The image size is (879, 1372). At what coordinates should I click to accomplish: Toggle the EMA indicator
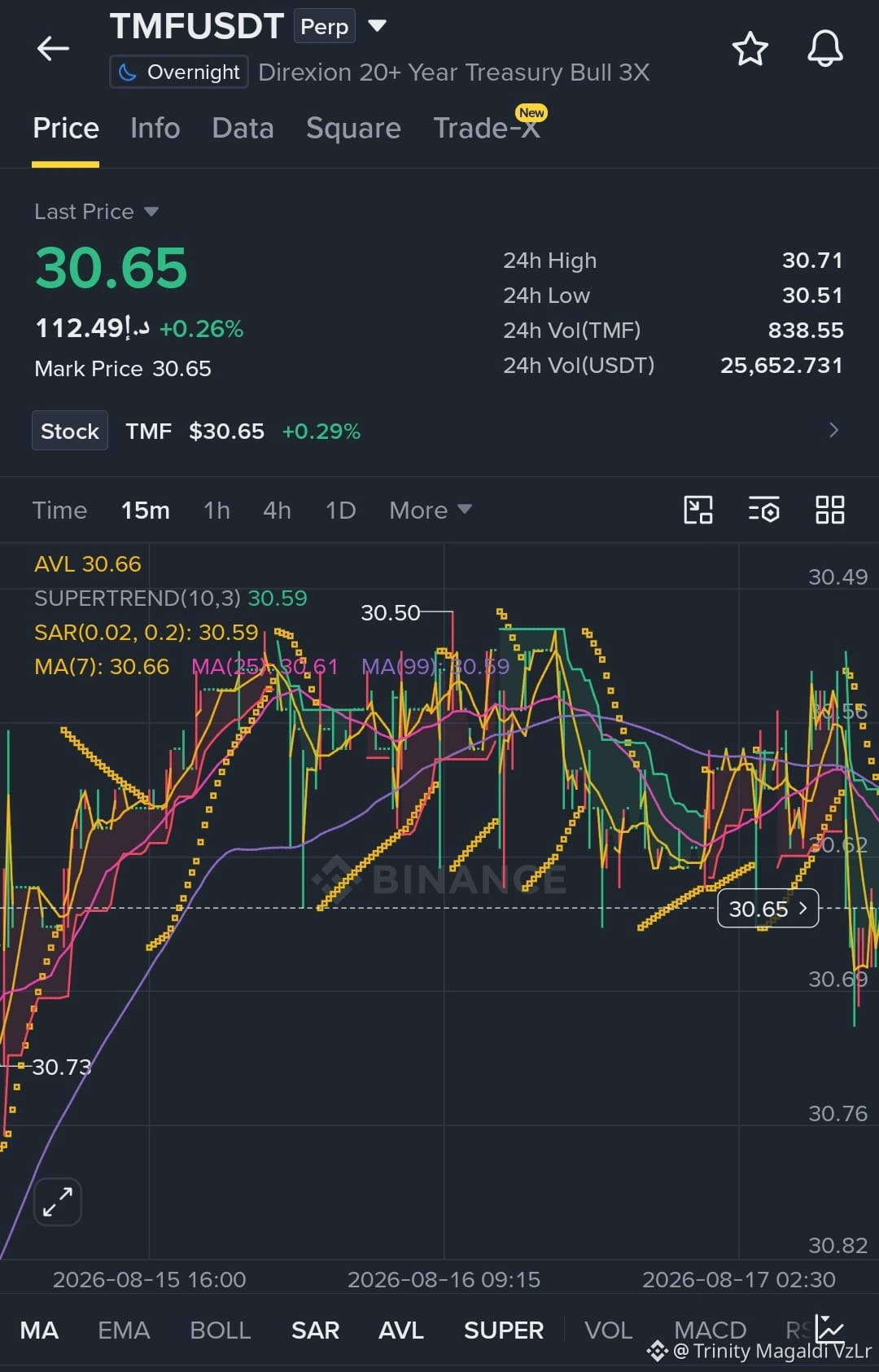(124, 1330)
